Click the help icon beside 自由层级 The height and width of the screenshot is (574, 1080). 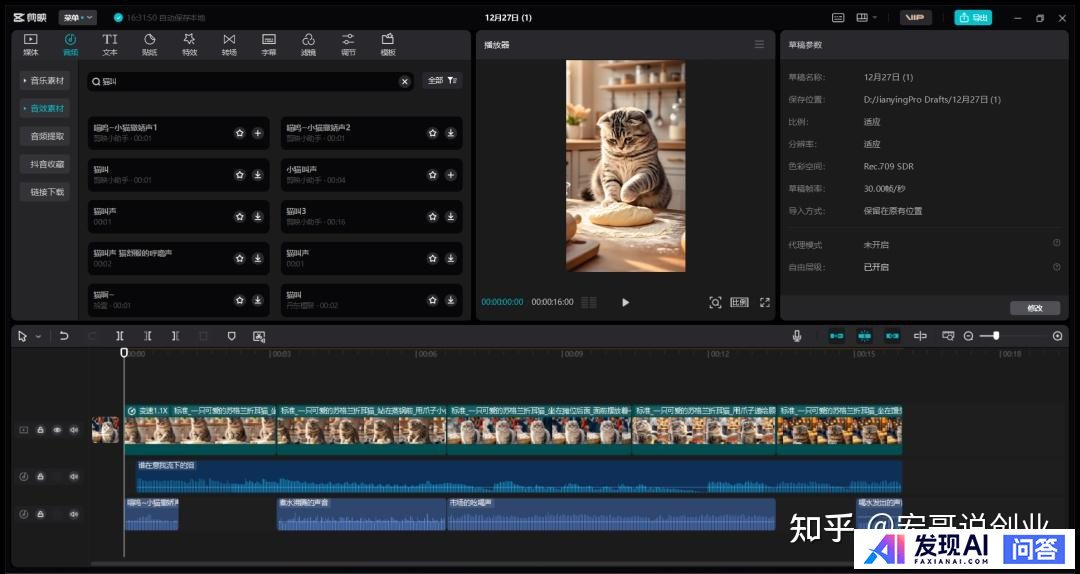pyautogui.click(x=1057, y=266)
